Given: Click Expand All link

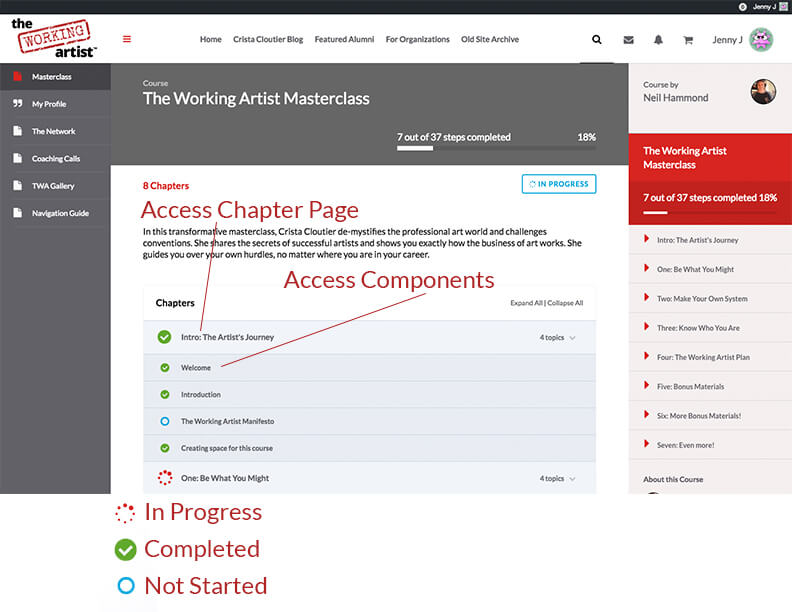Looking at the screenshot, I should pos(526,303).
